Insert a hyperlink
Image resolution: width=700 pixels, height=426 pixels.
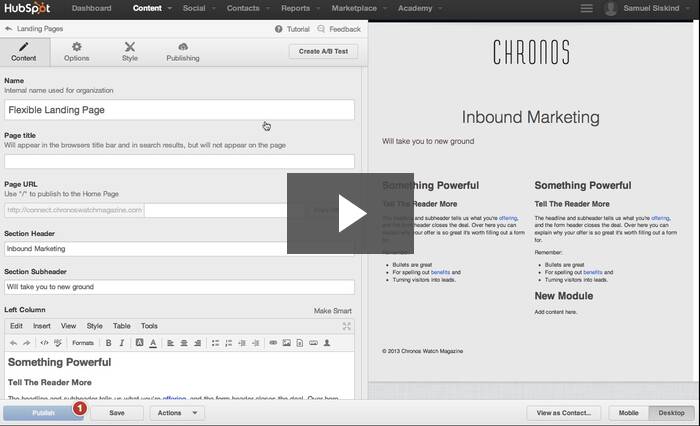[273, 343]
